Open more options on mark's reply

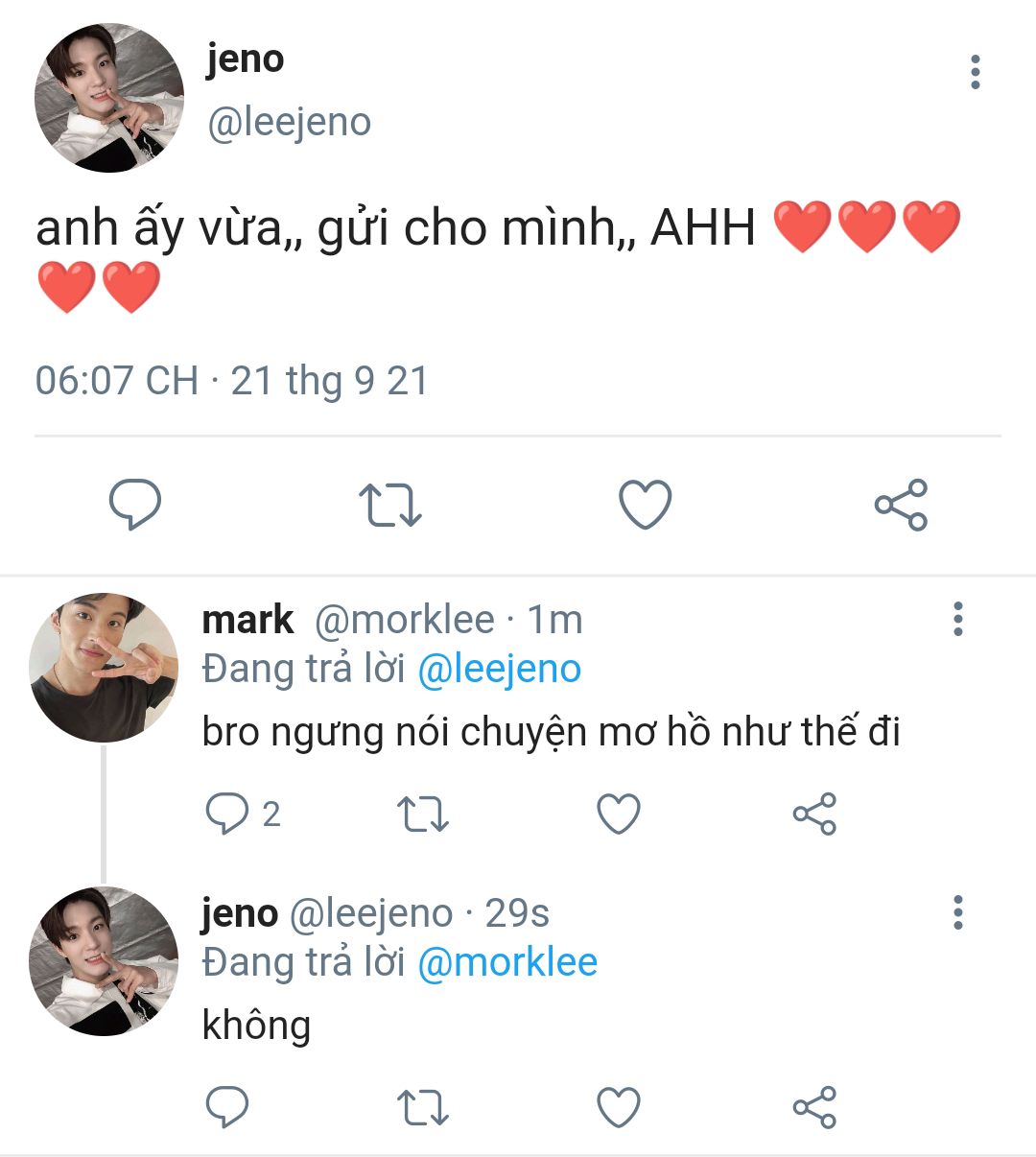pos(957,619)
